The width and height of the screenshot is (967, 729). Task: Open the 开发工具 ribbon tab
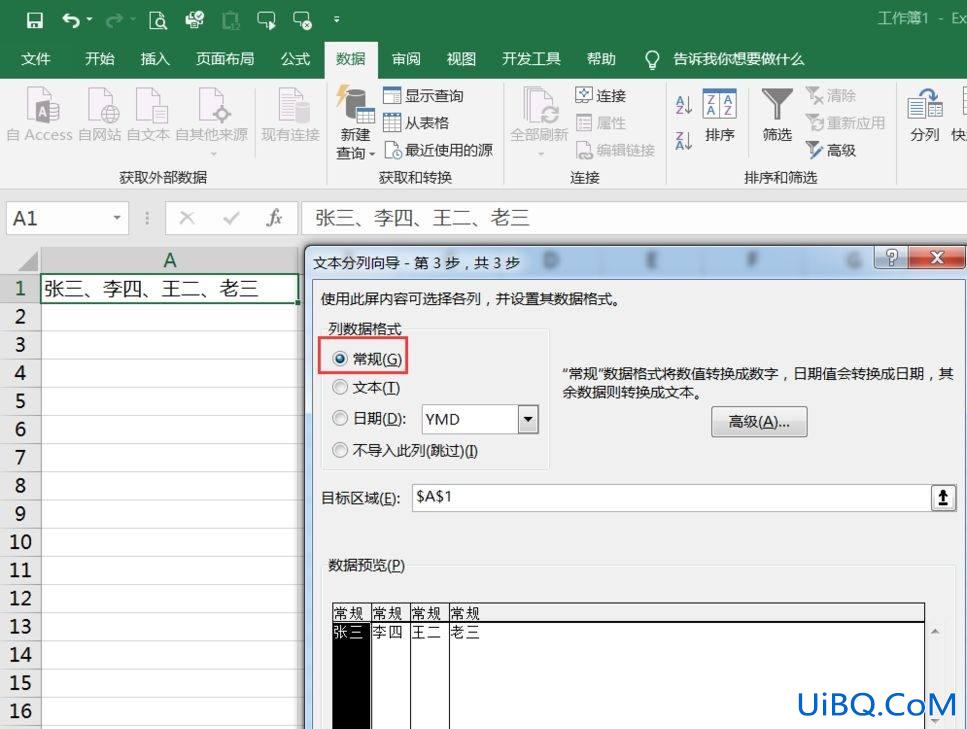(531, 59)
